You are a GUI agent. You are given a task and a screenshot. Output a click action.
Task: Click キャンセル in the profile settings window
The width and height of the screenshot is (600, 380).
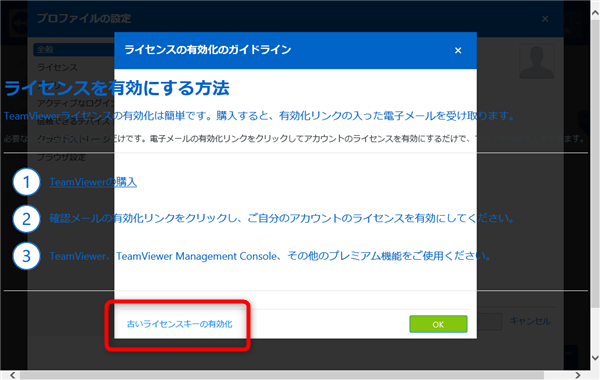coord(530,321)
